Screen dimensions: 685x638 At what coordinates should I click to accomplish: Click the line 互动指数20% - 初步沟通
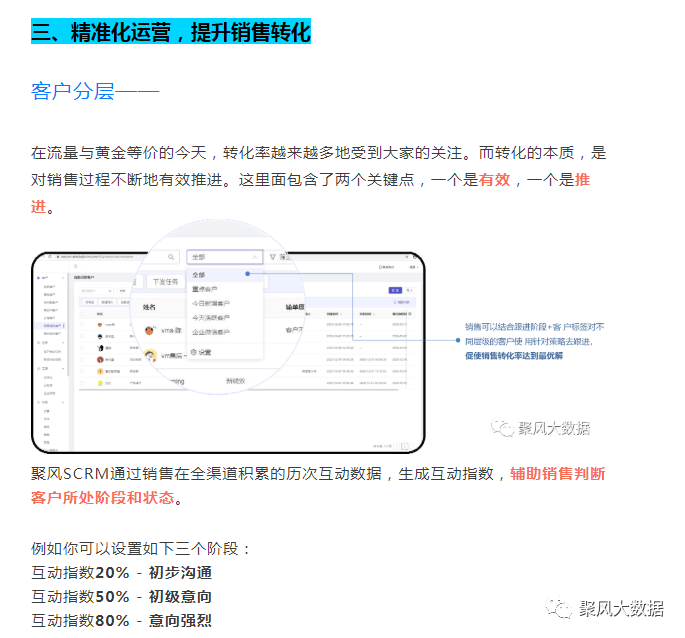click(121, 573)
